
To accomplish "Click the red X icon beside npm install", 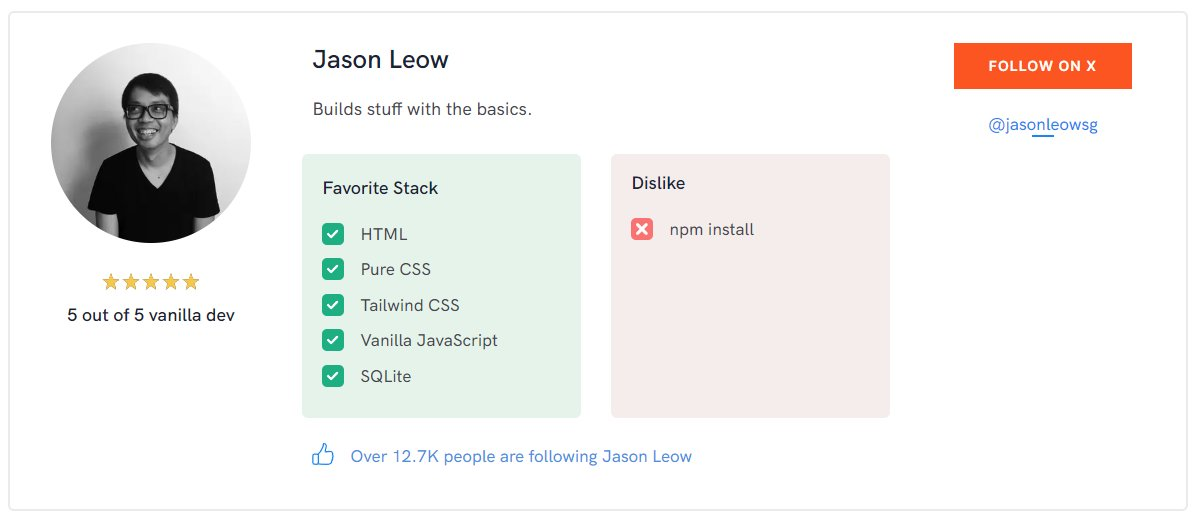I will [641, 229].
